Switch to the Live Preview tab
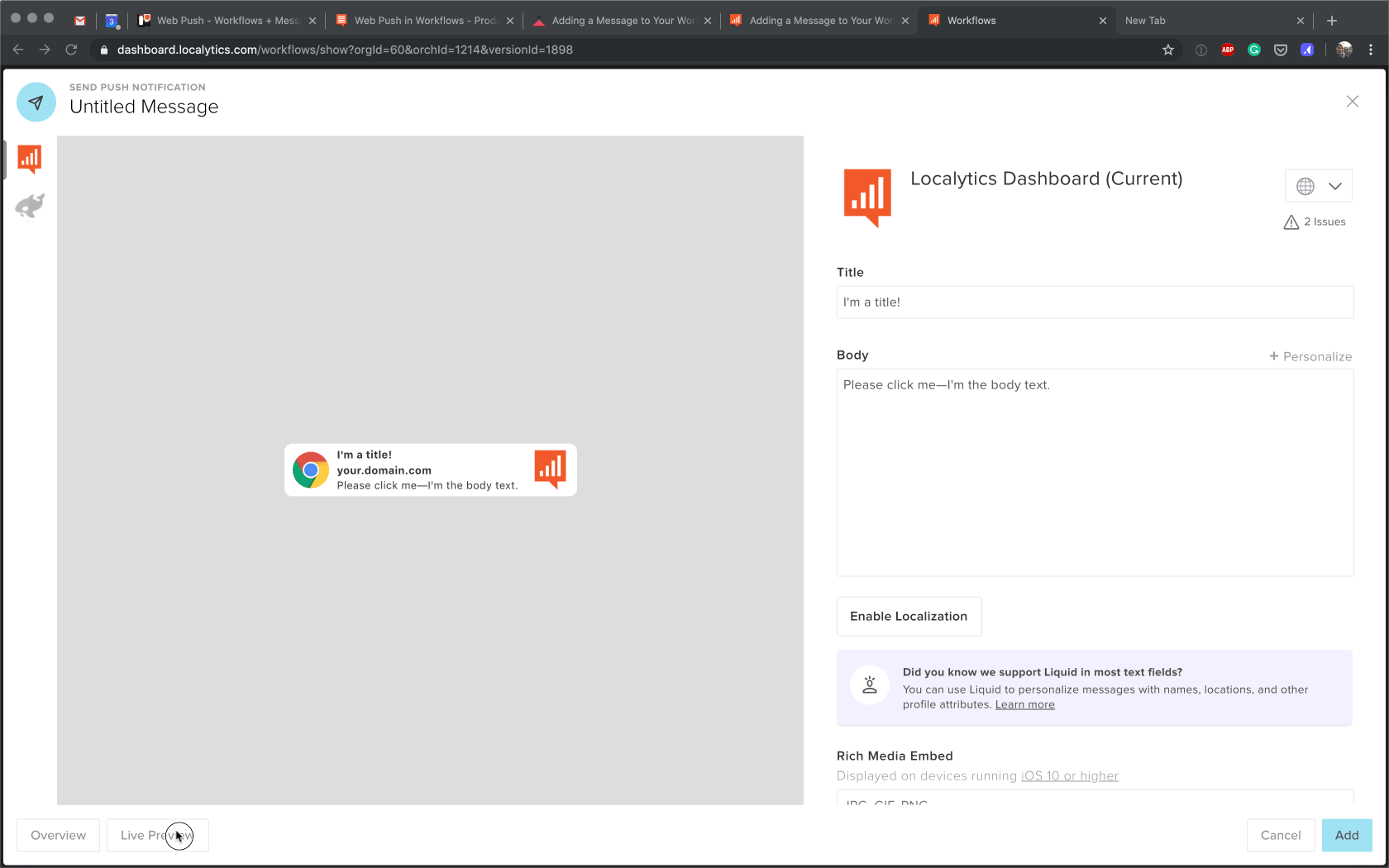 click(x=157, y=835)
